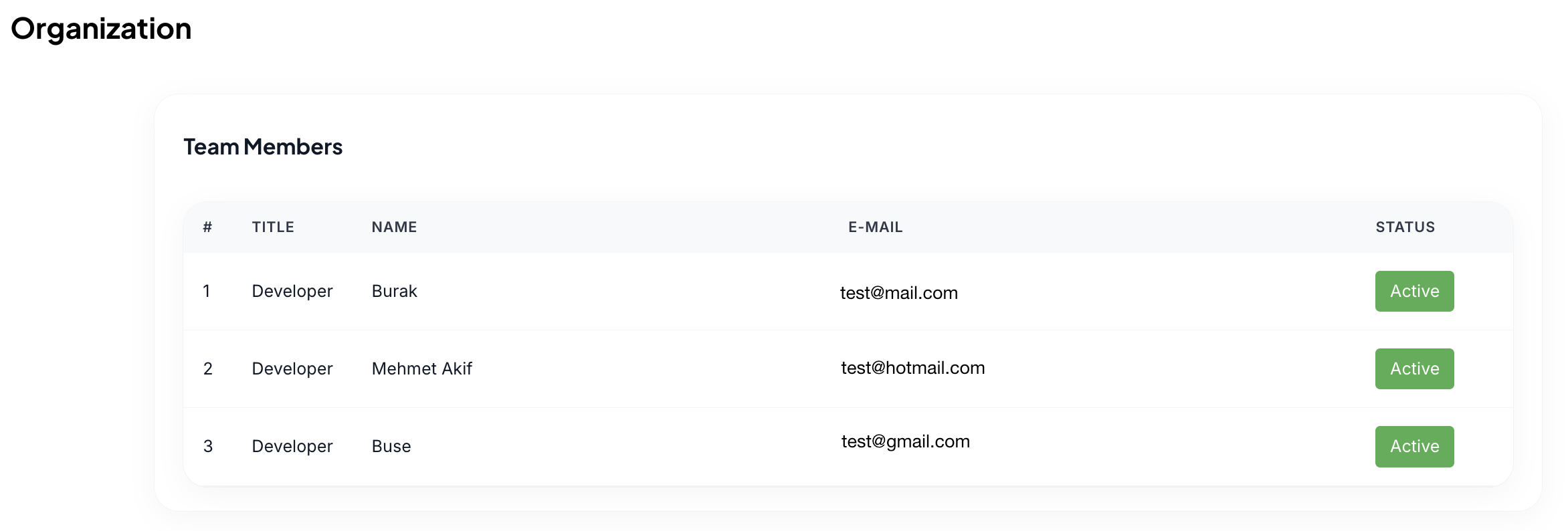
Task: Click the Active status button for Buse
Action: (1414, 446)
